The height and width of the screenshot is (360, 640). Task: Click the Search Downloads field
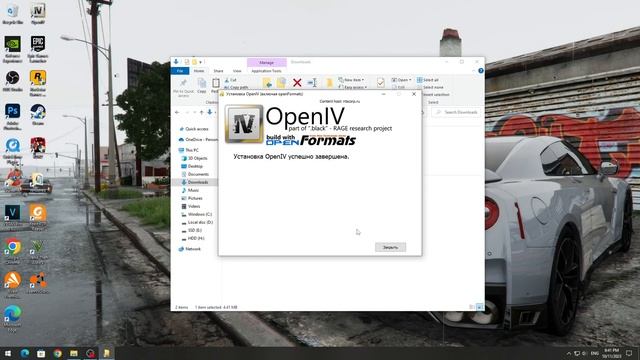tap(456, 112)
